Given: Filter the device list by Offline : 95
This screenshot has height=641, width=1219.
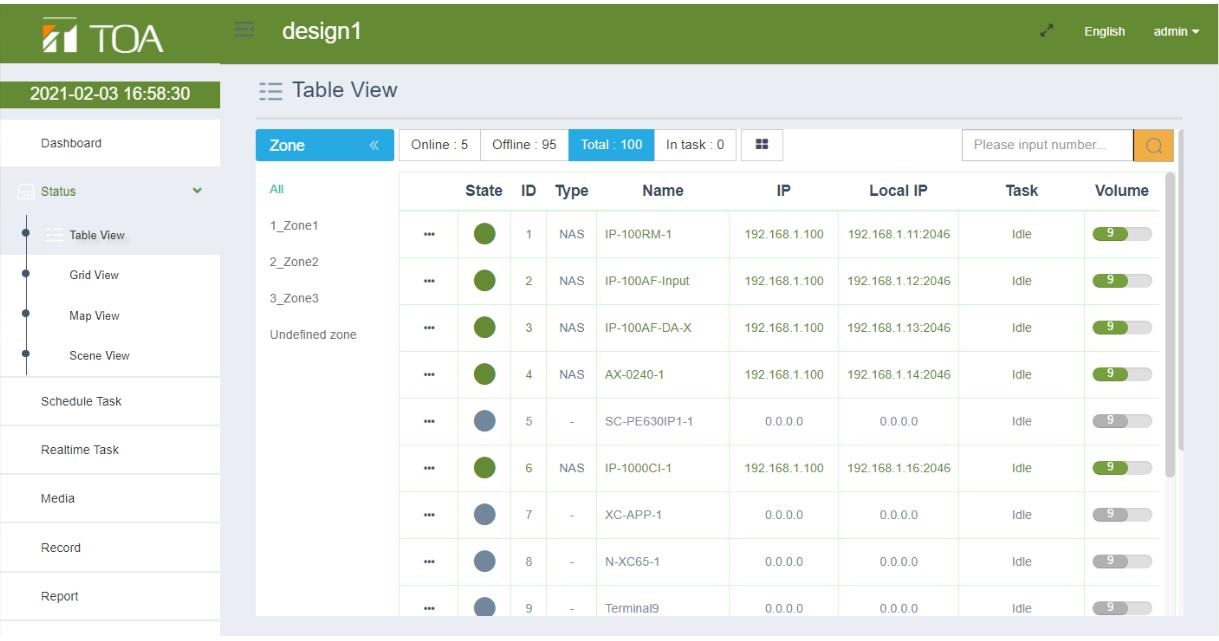Looking at the screenshot, I should (524, 145).
